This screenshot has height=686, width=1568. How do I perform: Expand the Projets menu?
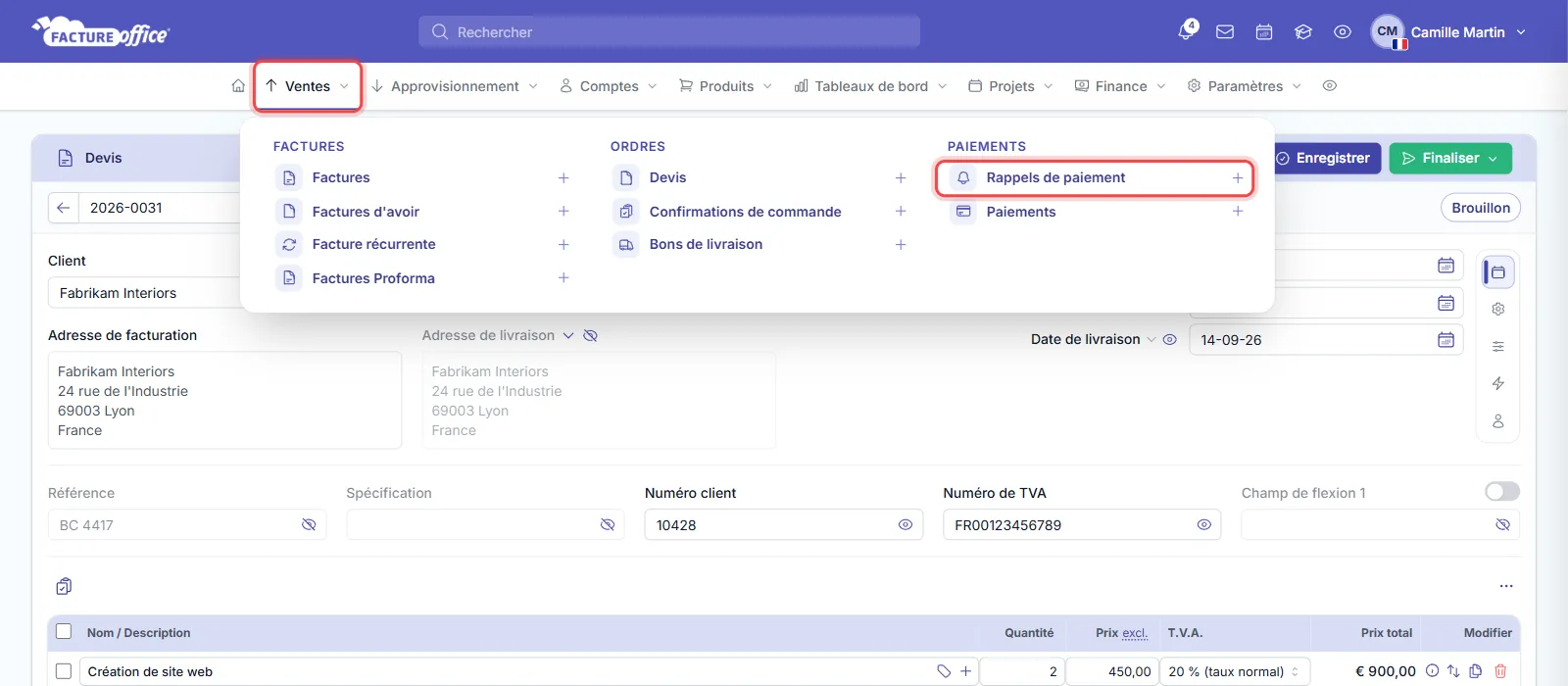tap(1011, 86)
